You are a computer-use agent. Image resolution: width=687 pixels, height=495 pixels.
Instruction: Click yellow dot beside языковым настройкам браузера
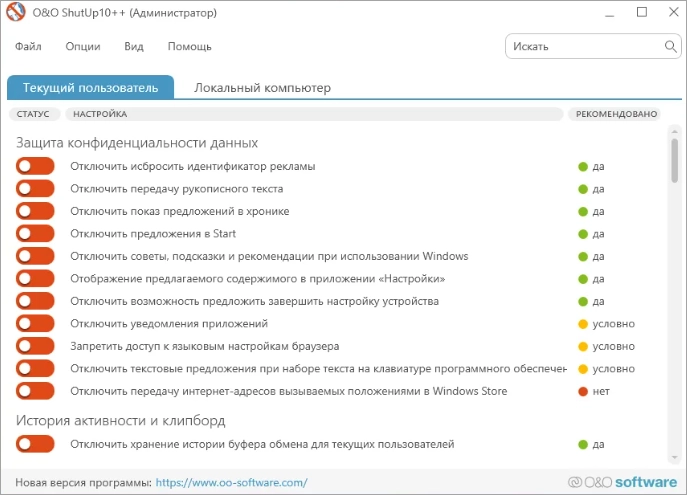[x=583, y=346]
